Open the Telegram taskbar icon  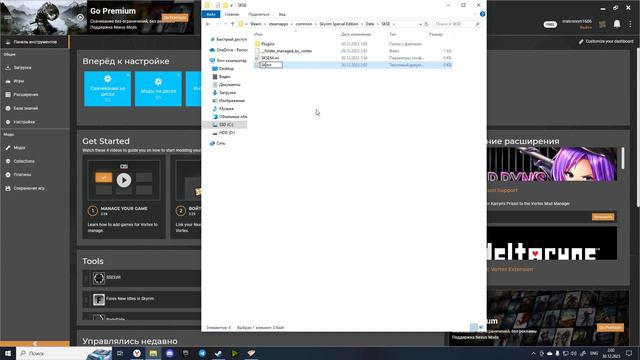point(202,353)
